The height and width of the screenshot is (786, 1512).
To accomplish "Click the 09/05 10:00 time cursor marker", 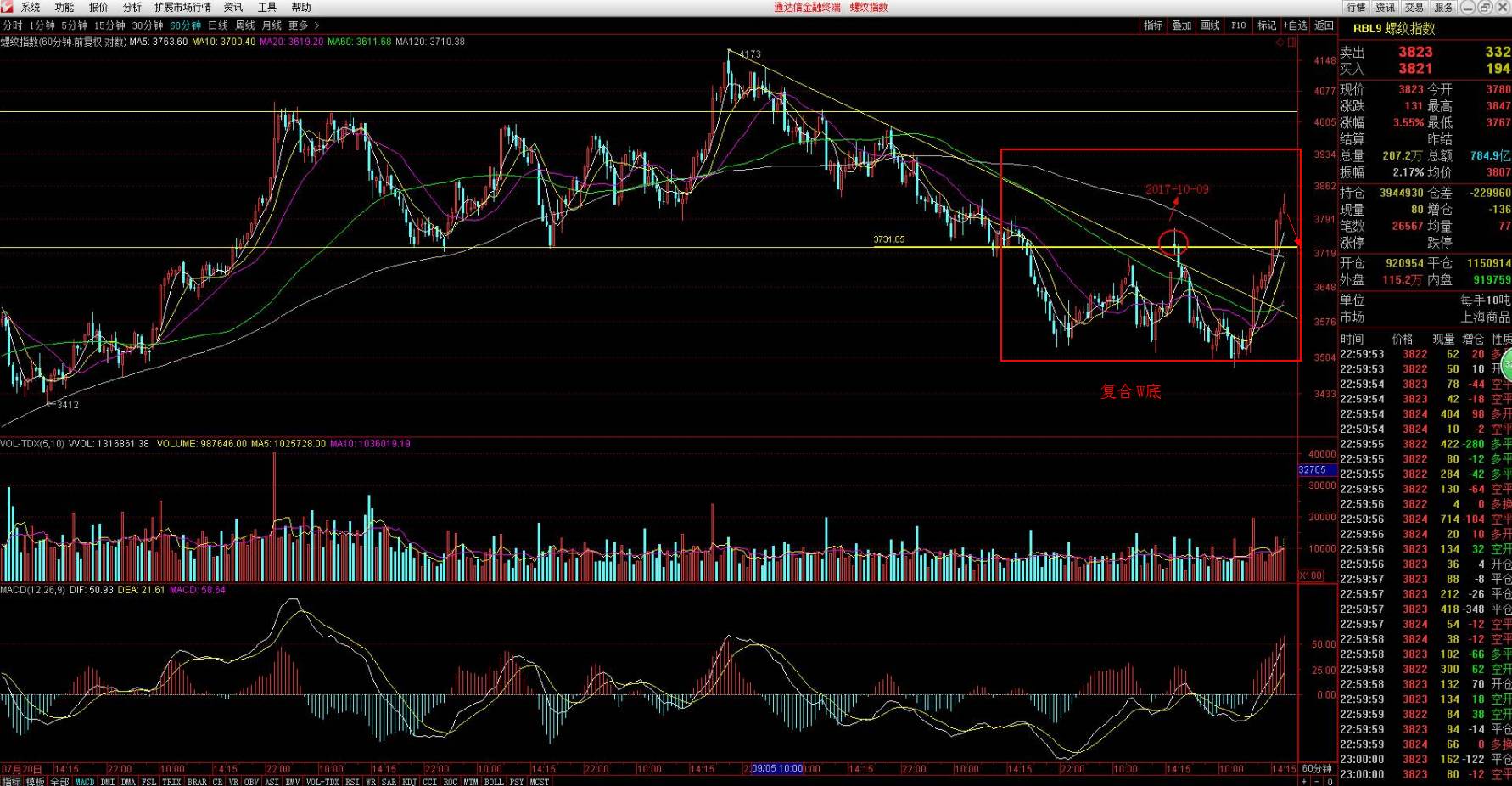I will 777,769.
